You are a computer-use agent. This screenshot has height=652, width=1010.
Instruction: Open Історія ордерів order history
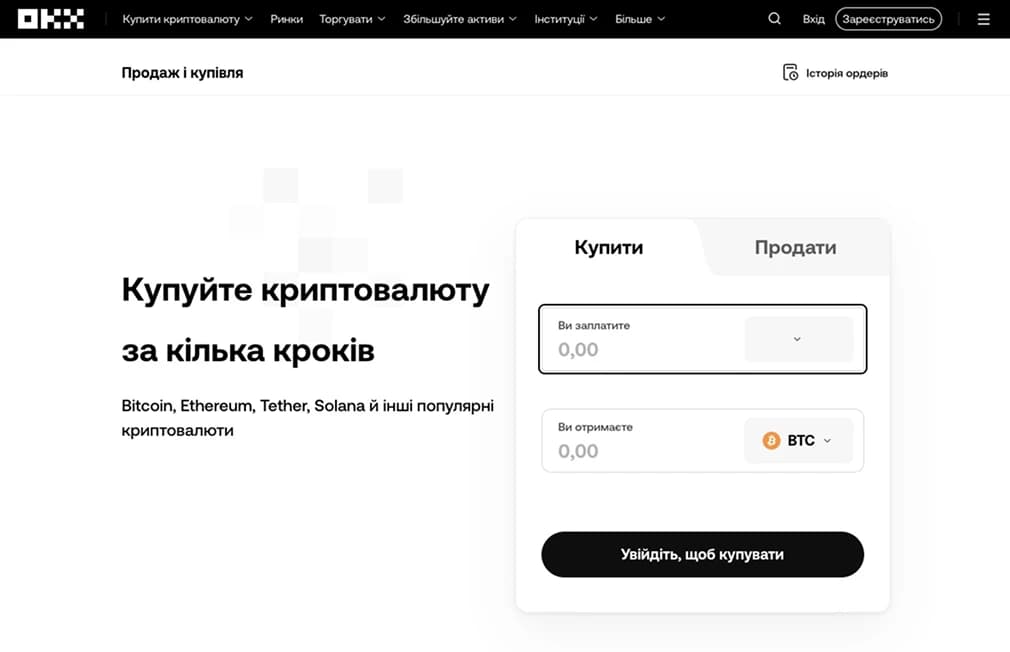(x=835, y=73)
